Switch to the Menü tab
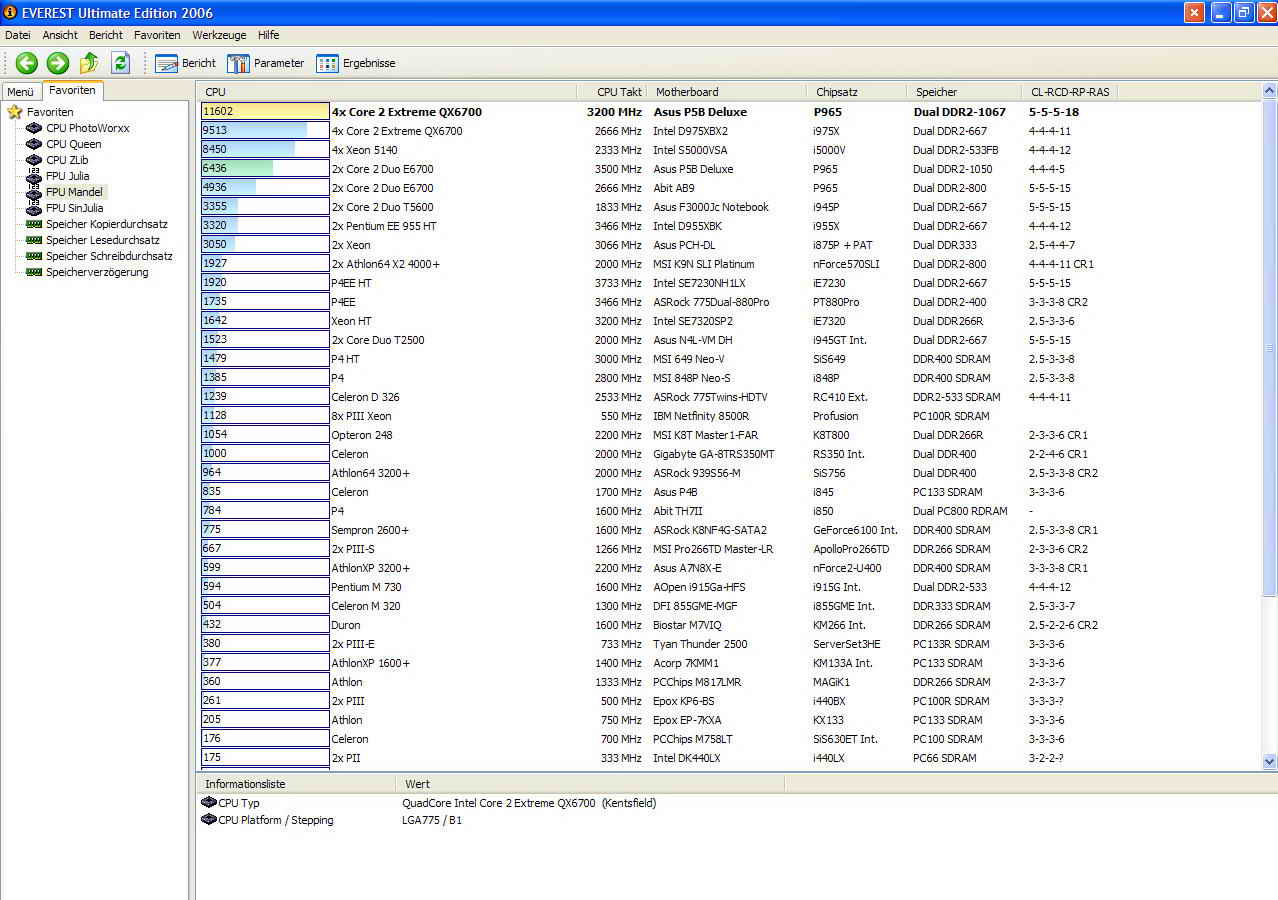Image resolution: width=1278 pixels, height=900 pixels. pos(21,91)
